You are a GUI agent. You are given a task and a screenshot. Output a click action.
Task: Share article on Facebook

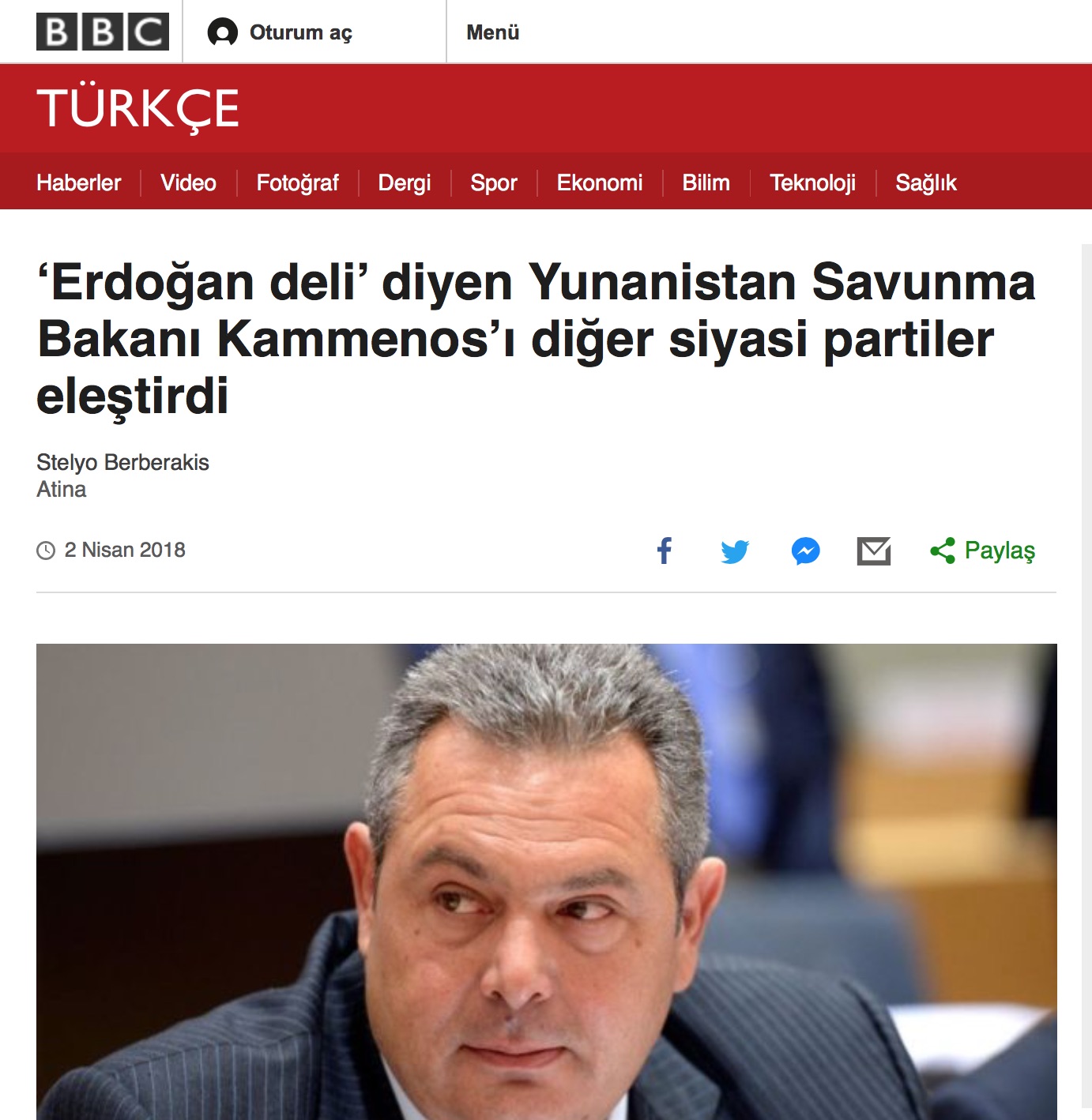(x=665, y=551)
